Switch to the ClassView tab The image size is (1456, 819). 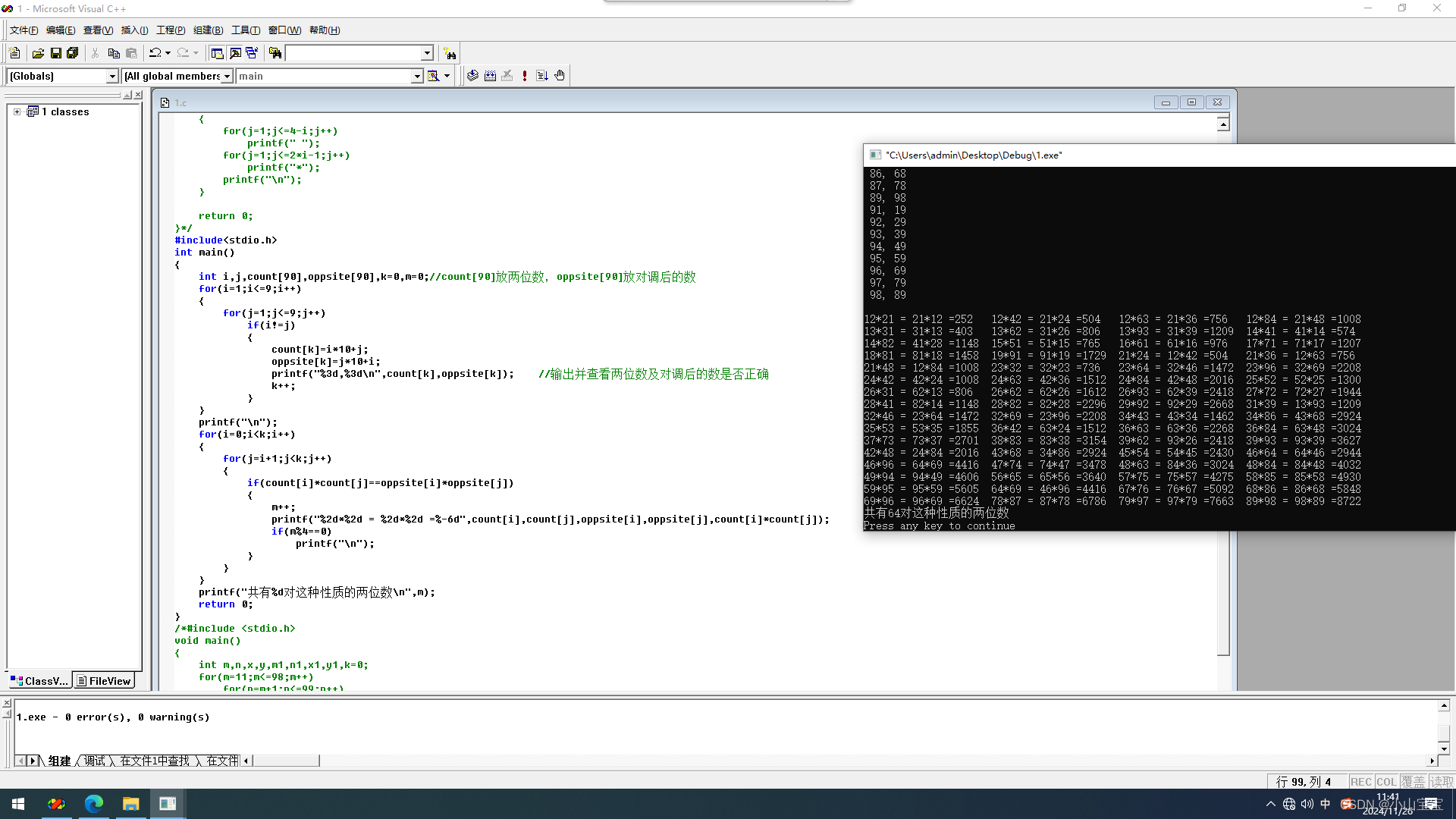tap(39, 680)
